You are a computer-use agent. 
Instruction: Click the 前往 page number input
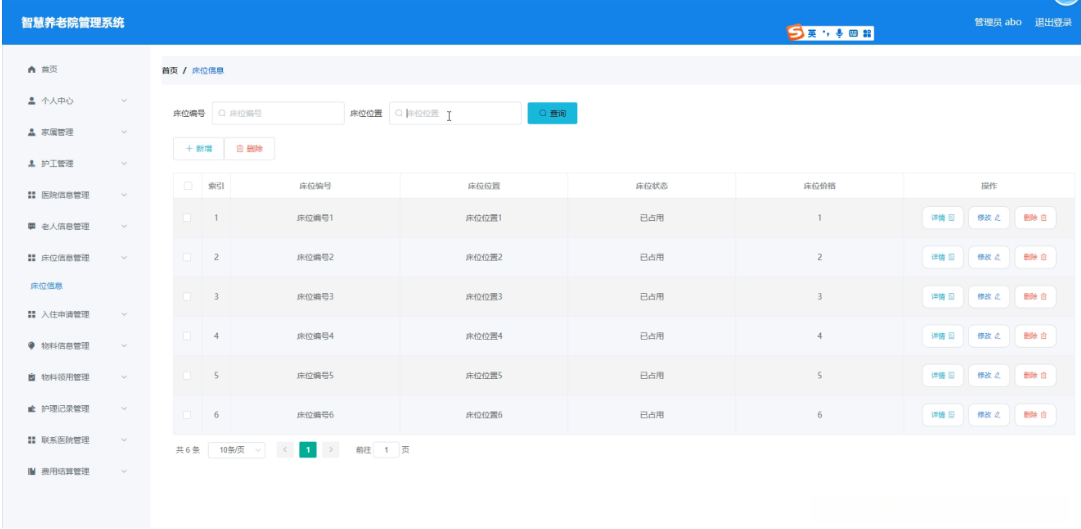(x=386, y=450)
